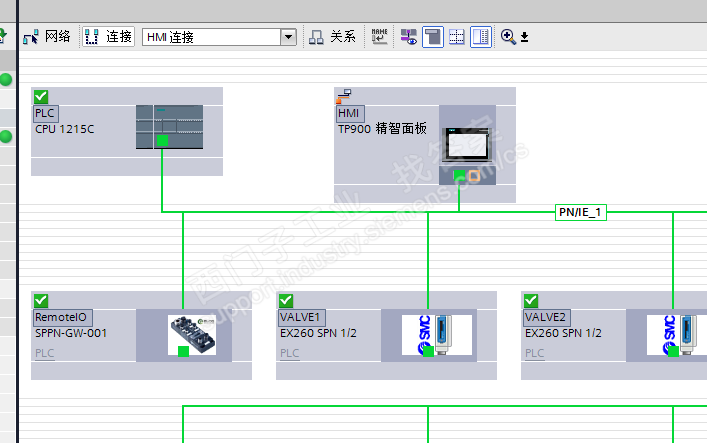Click the RemoteIO green checkmark
Viewport: 707px width, 443px height.
[41, 300]
